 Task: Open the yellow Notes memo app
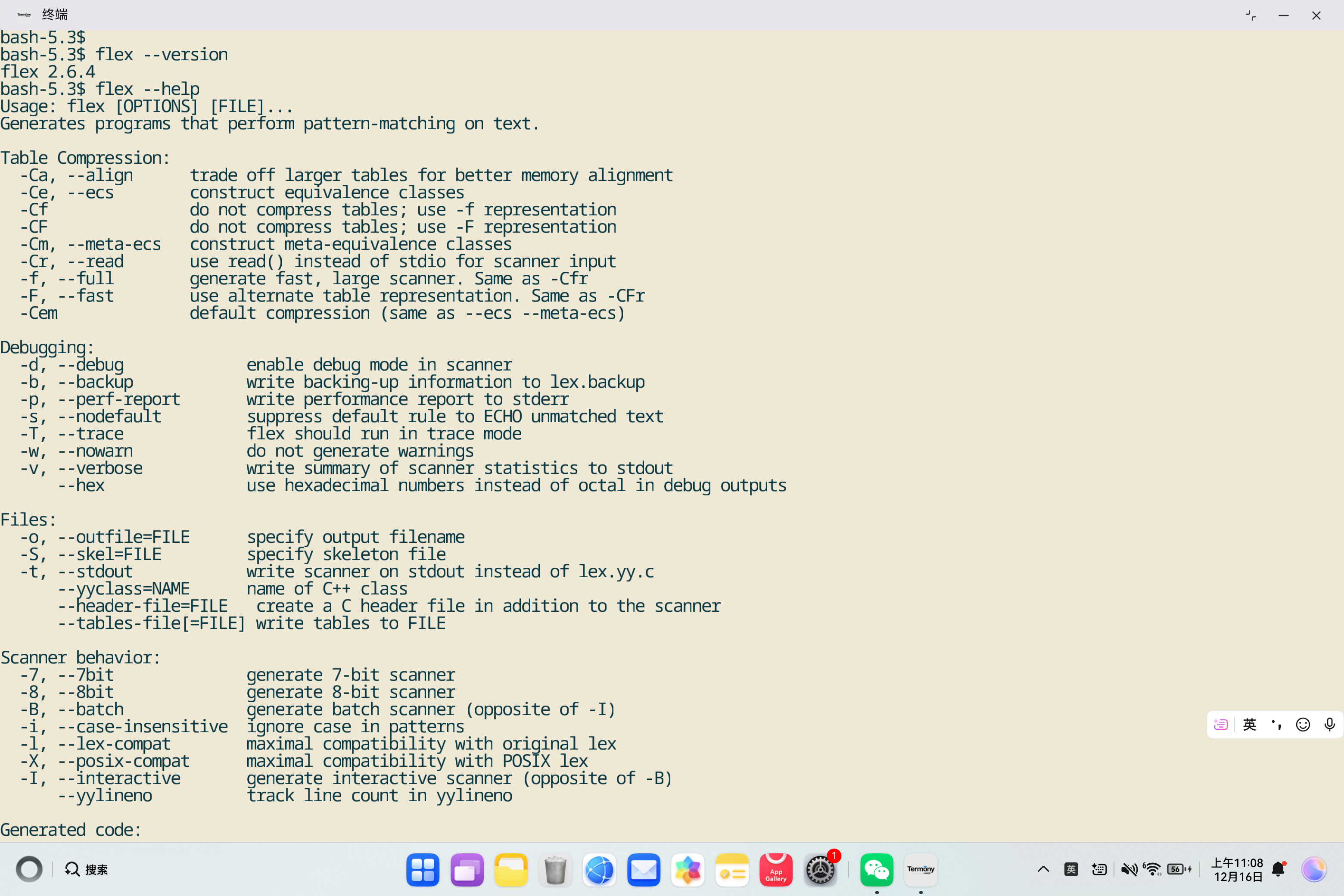coord(731,869)
